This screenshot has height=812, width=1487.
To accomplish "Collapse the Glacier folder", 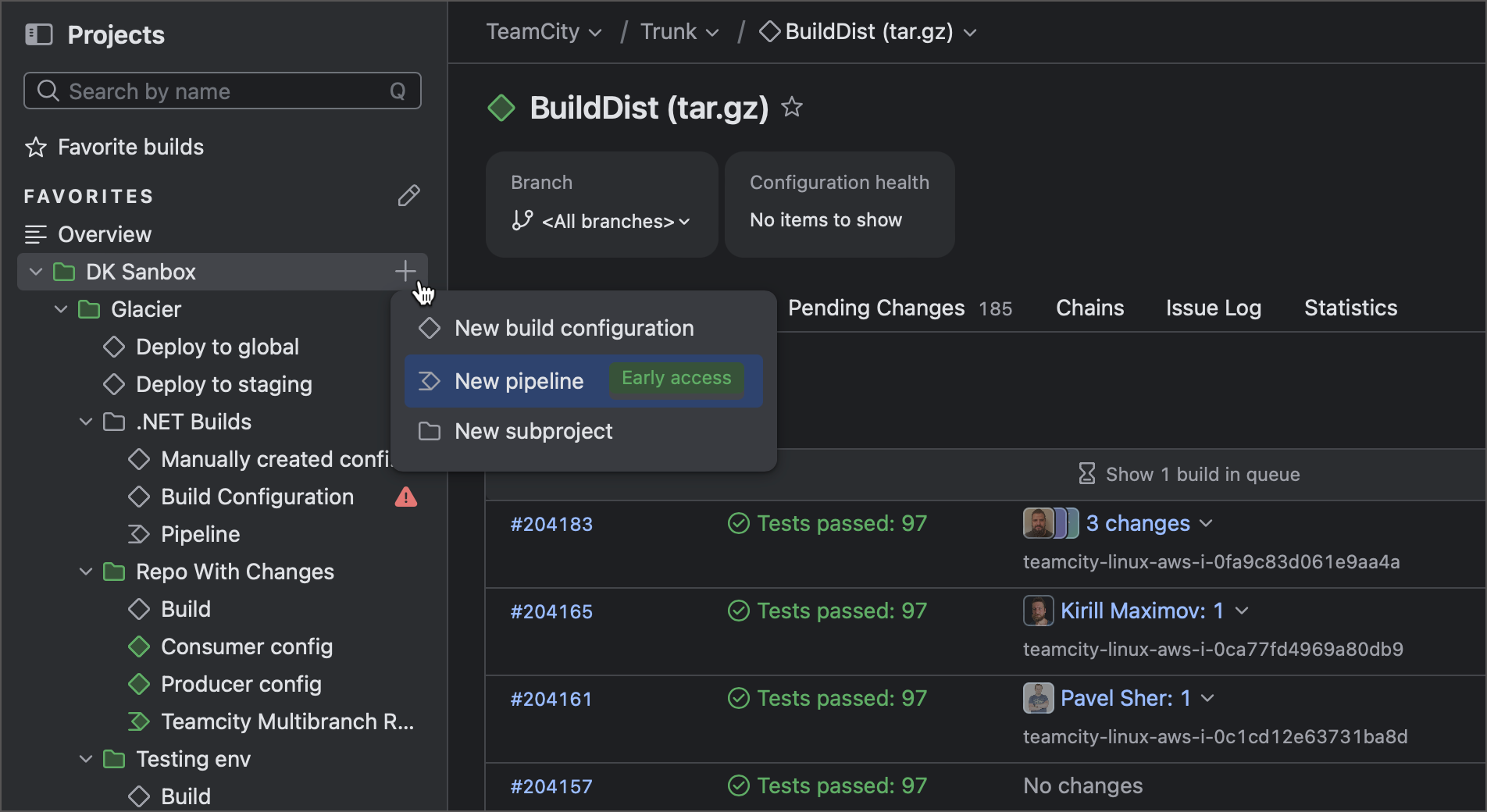I will tap(61, 309).
